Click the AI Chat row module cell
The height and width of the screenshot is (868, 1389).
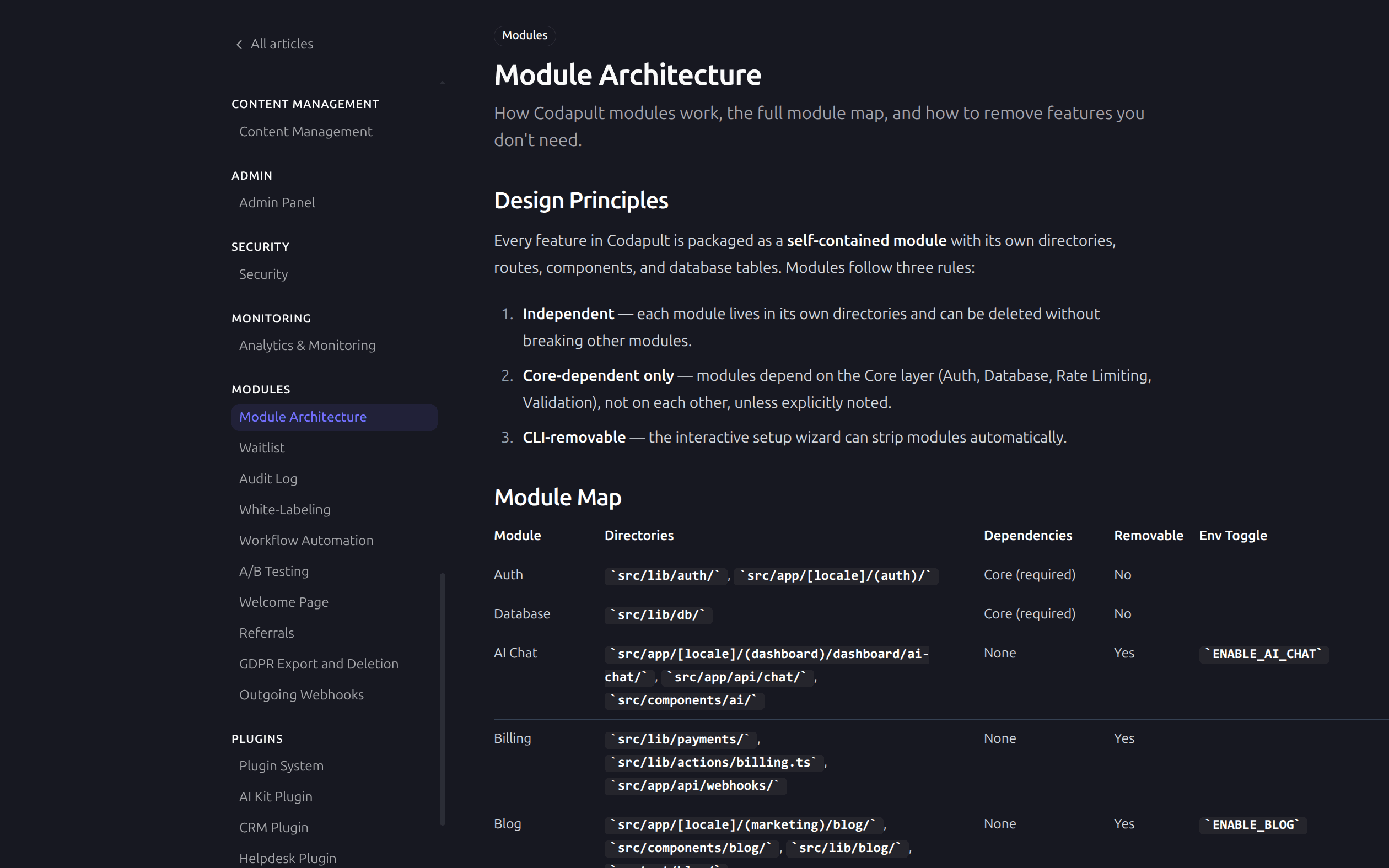(515, 653)
